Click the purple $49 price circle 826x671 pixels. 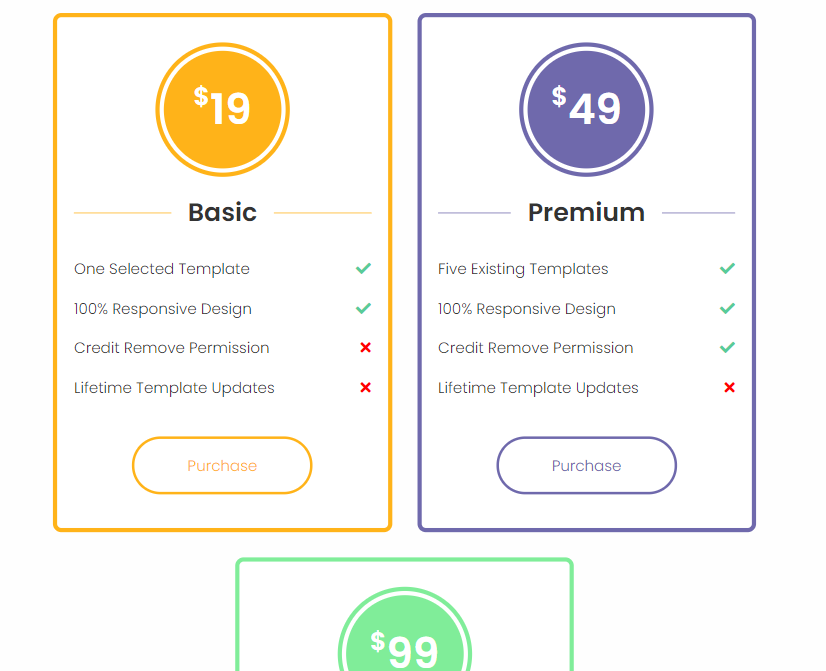tap(586, 110)
